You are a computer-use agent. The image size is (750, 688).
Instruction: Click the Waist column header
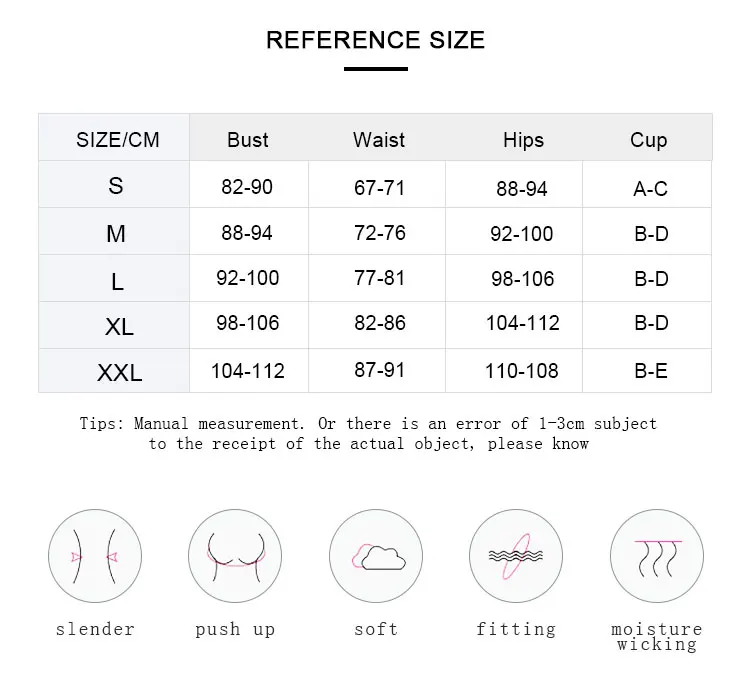(x=379, y=140)
